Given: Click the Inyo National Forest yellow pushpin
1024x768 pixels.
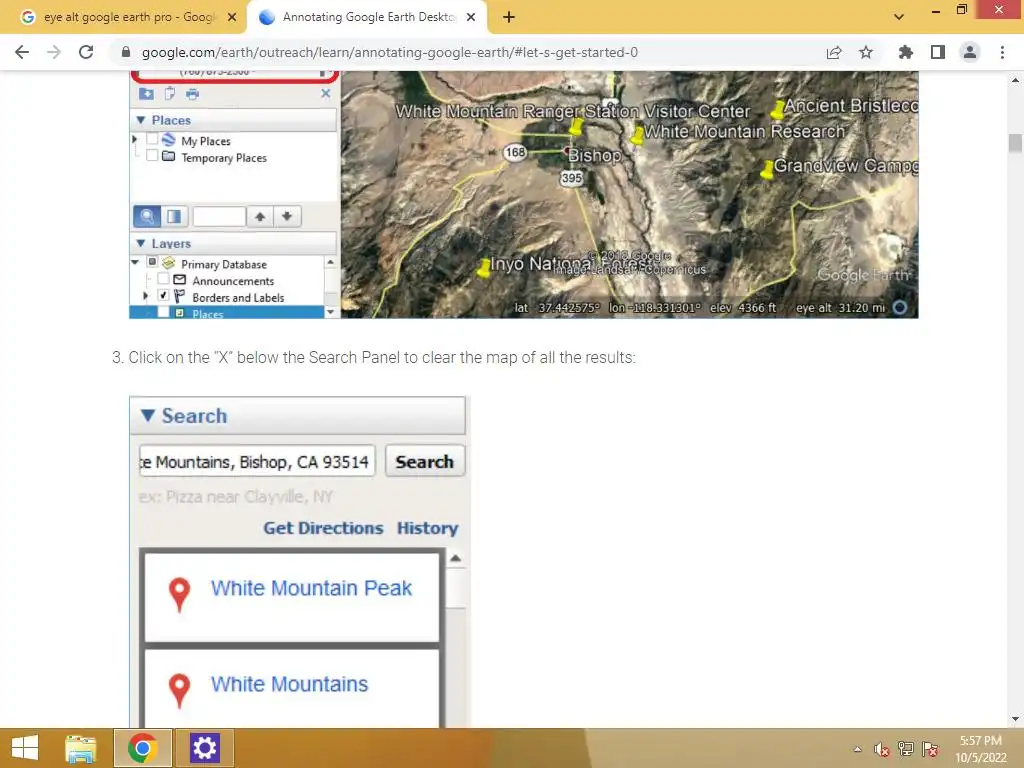Looking at the screenshot, I should [484, 268].
